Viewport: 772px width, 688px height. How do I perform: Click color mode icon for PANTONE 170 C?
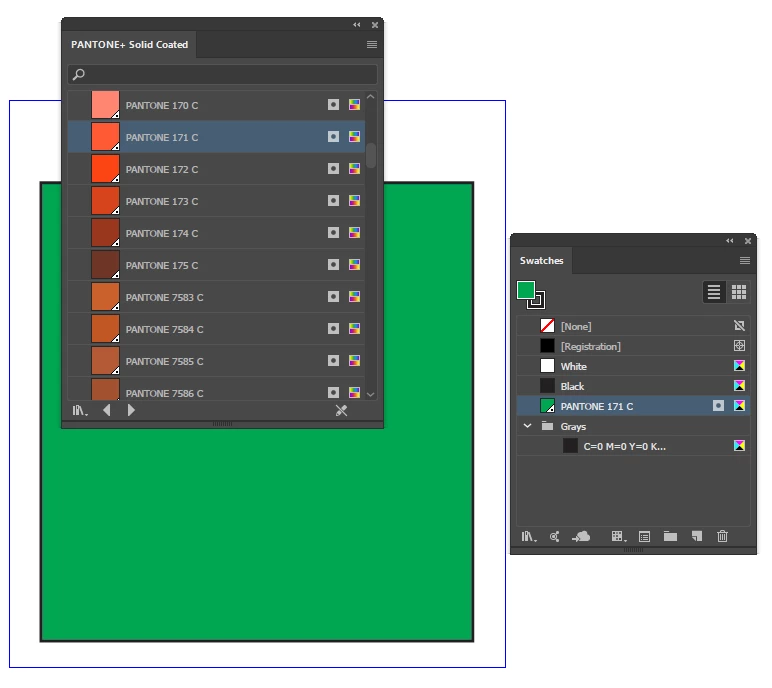click(354, 104)
